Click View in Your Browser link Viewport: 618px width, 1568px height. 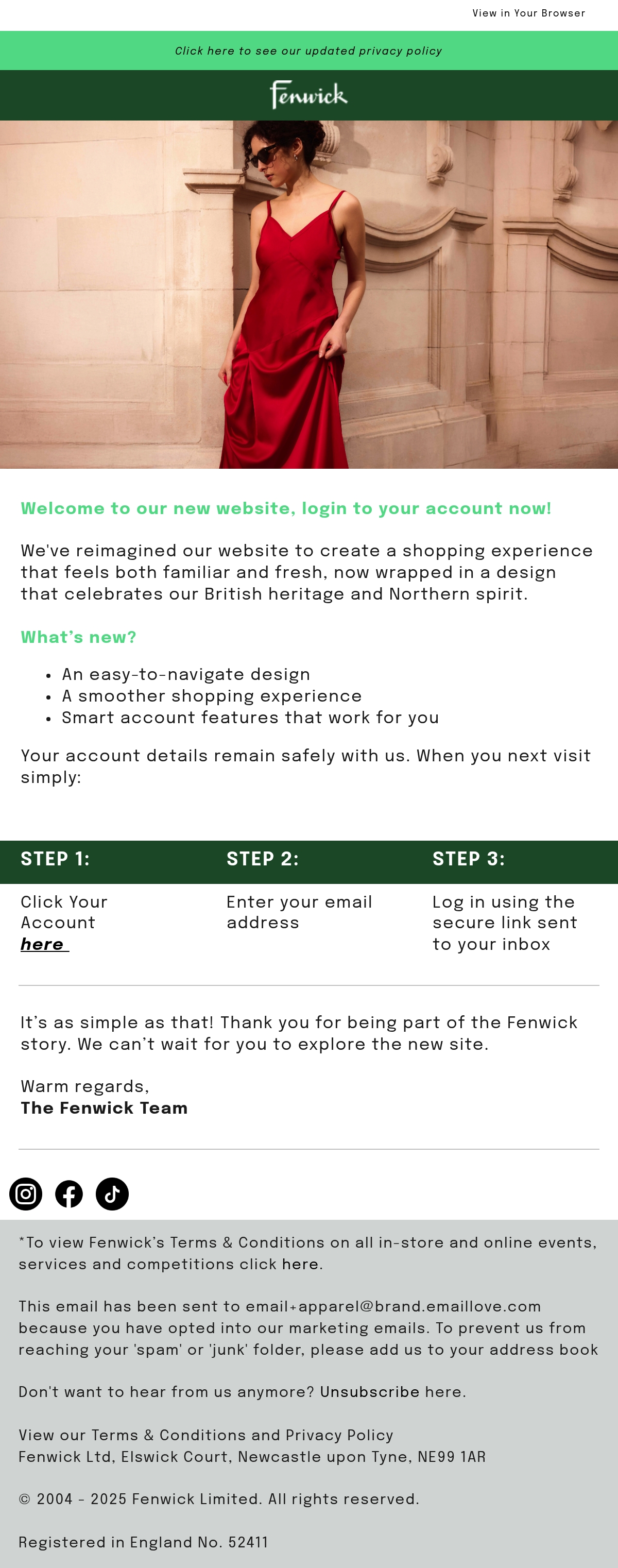(x=528, y=13)
